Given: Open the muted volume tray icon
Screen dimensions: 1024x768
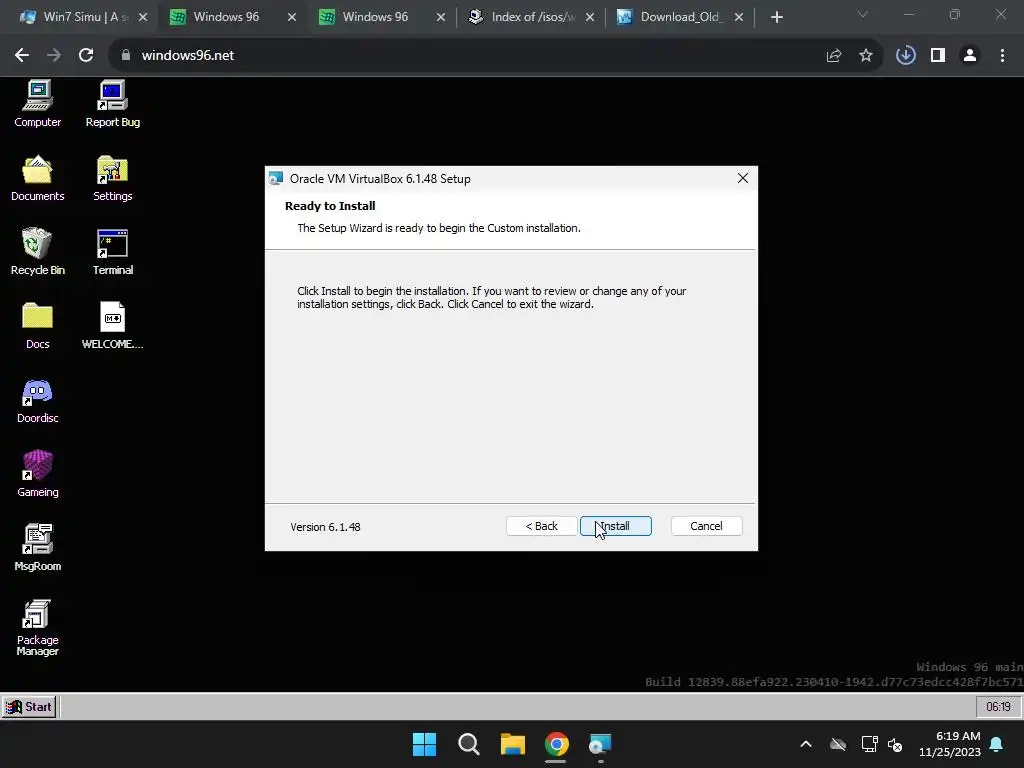Looking at the screenshot, I should [x=895, y=744].
